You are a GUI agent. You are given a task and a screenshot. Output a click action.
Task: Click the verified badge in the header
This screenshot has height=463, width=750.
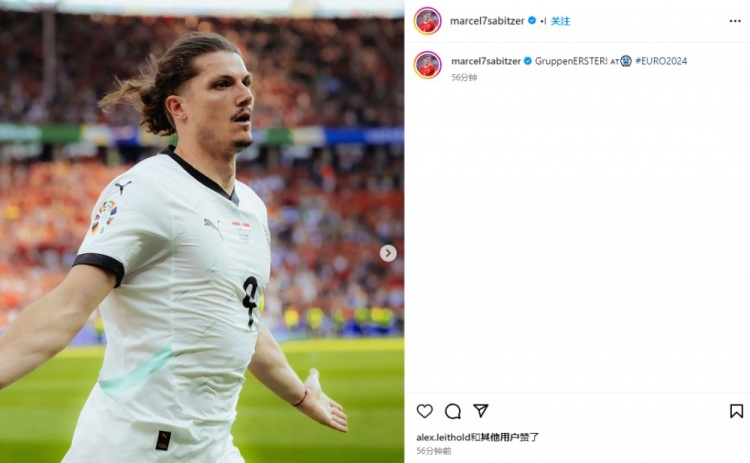532,21
